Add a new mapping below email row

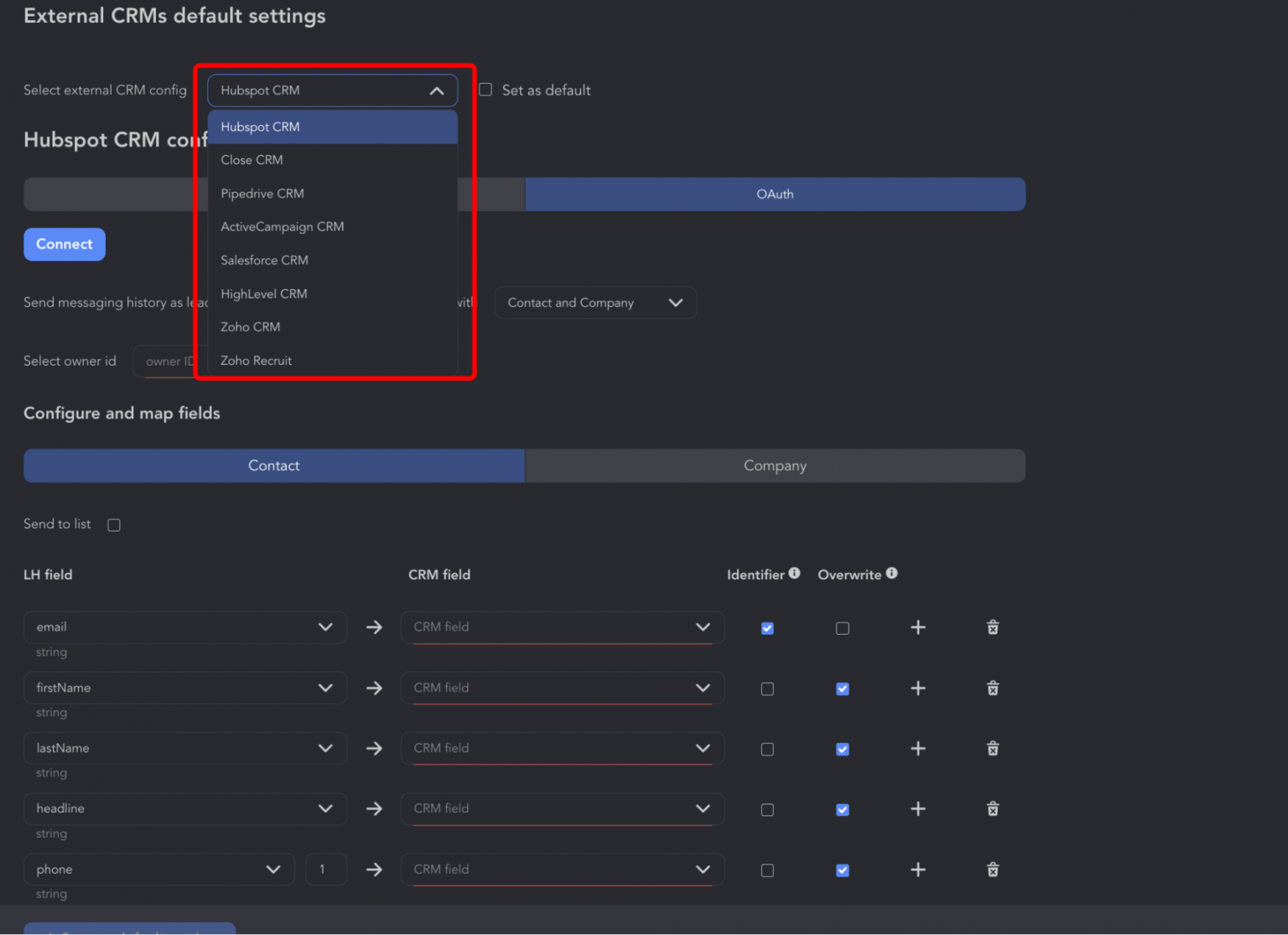pos(917,627)
